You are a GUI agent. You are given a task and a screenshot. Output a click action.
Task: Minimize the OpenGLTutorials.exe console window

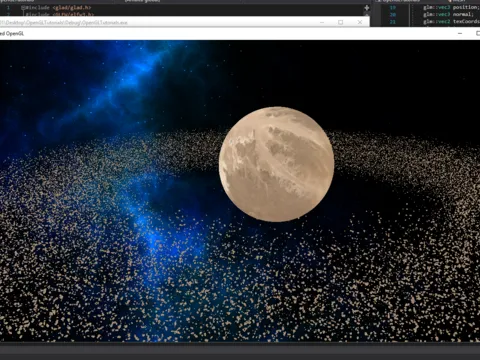322,22
